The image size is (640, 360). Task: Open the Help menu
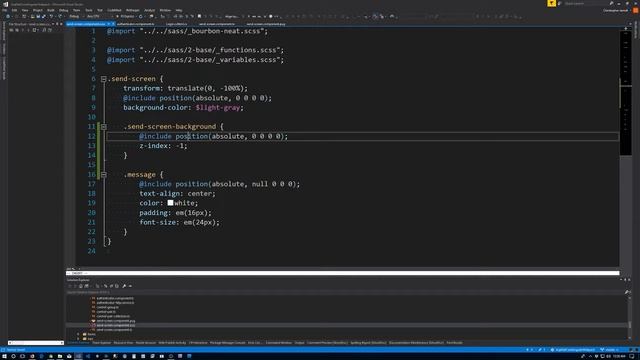(x=179, y=10)
